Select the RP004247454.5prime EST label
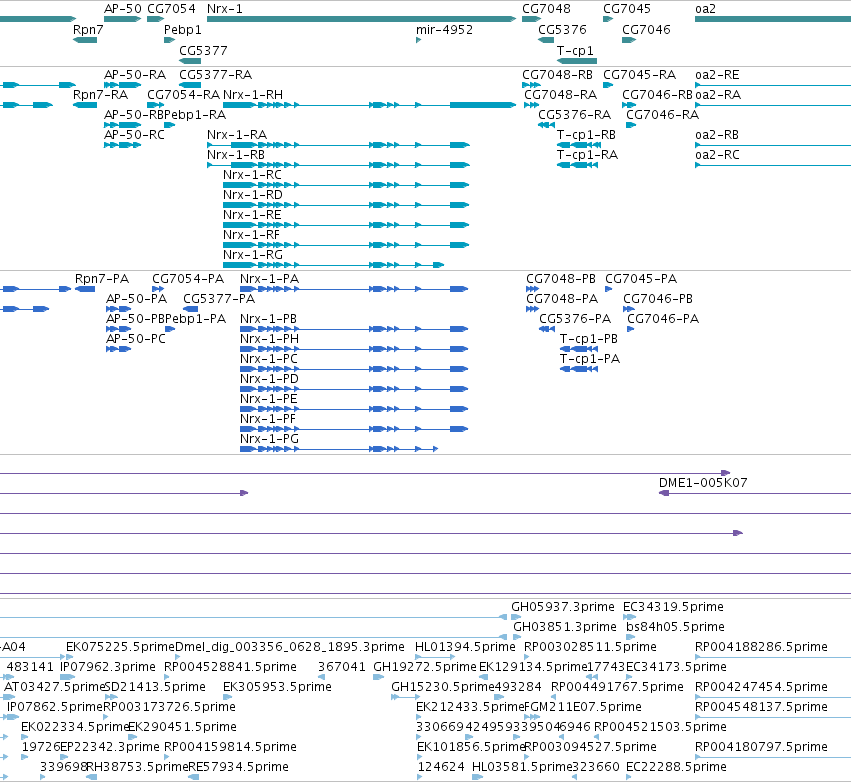The width and height of the screenshot is (851, 782). [761, 687]
